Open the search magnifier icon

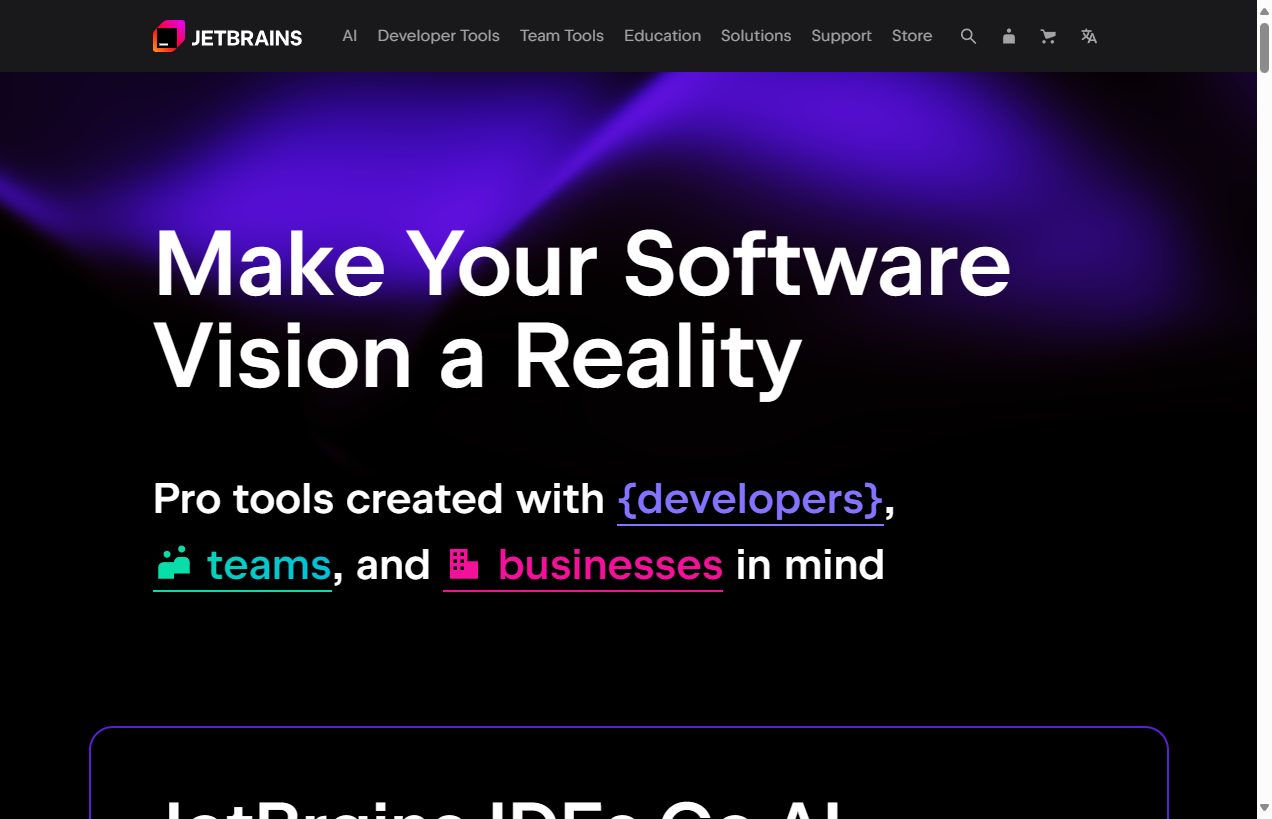click(x=968, y=36)
